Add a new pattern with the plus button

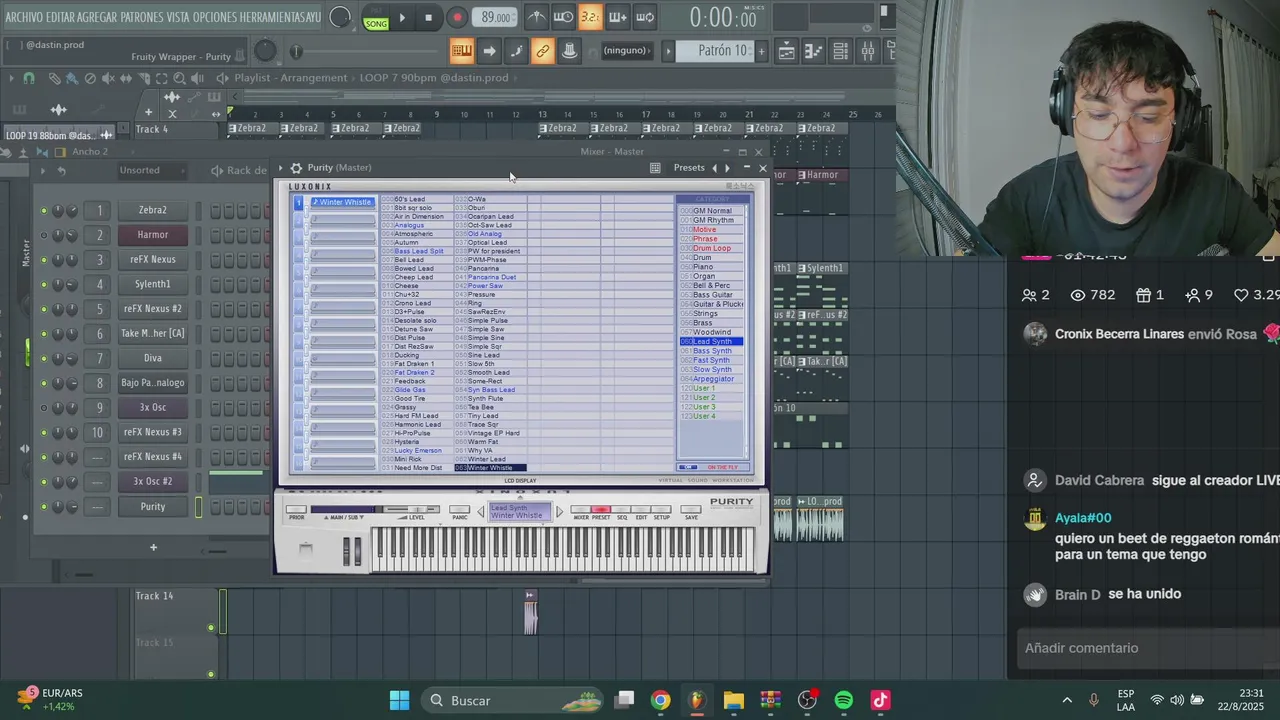[x=761, y=51]
